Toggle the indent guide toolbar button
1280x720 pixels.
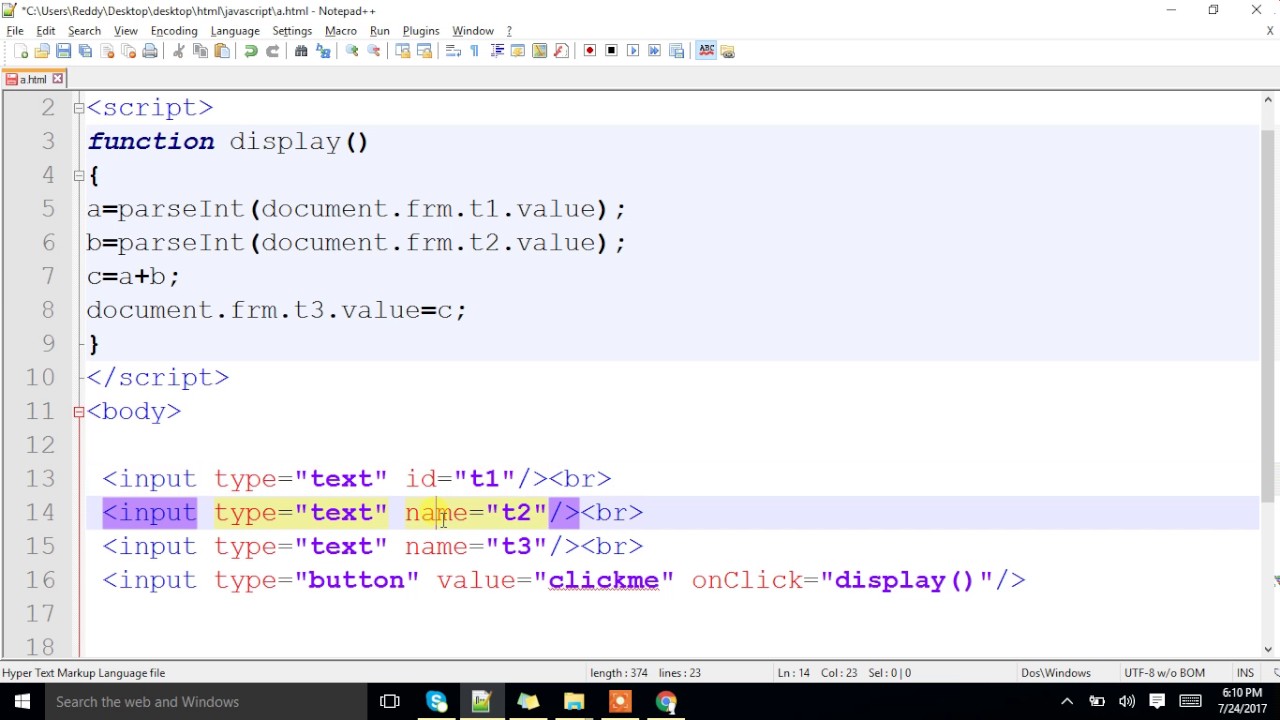(x=496, y=51)
